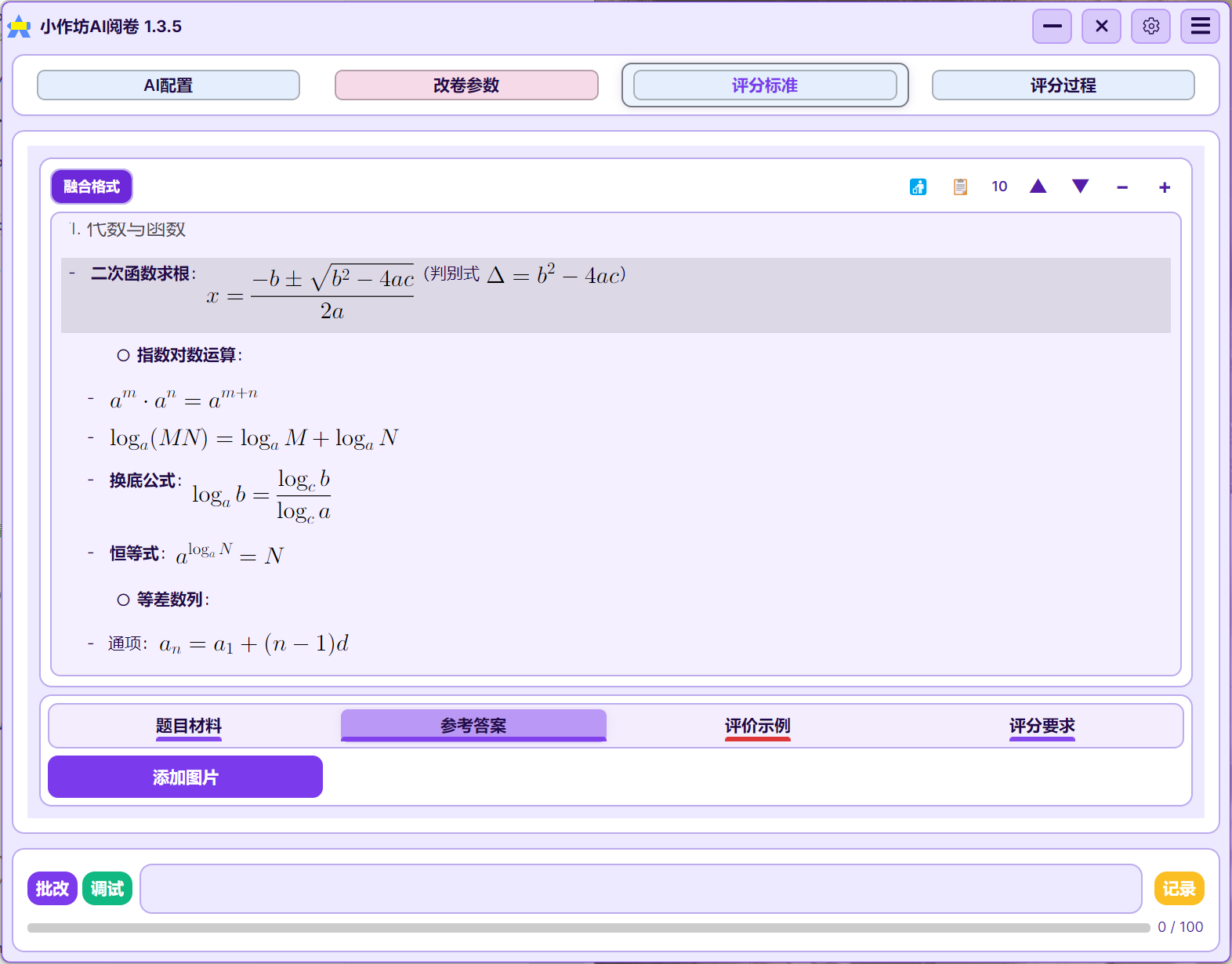Image resolution: width=1232 pixels, height=964 pixels.
Task: Start grading with the 批改 button
Action: coord(53,889)
